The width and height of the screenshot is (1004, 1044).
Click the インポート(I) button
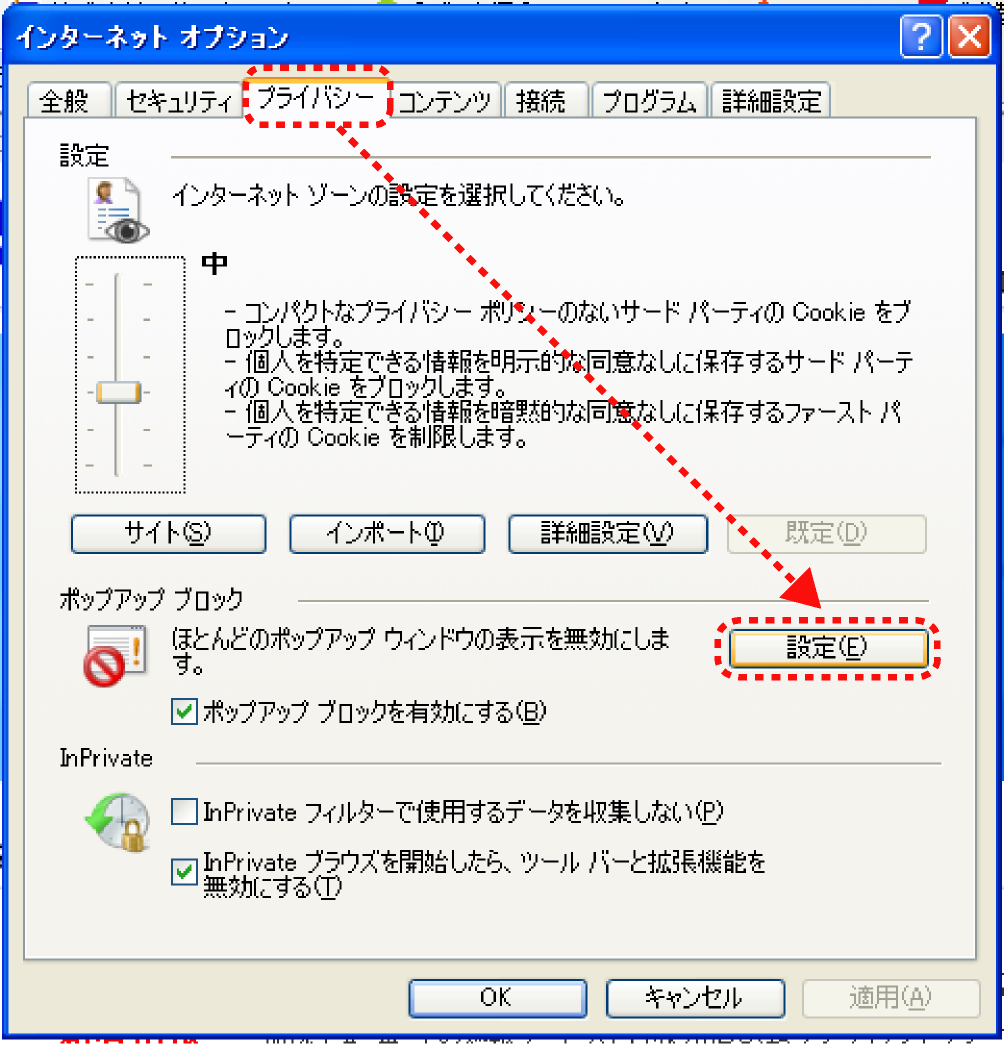tap(387, 533)
